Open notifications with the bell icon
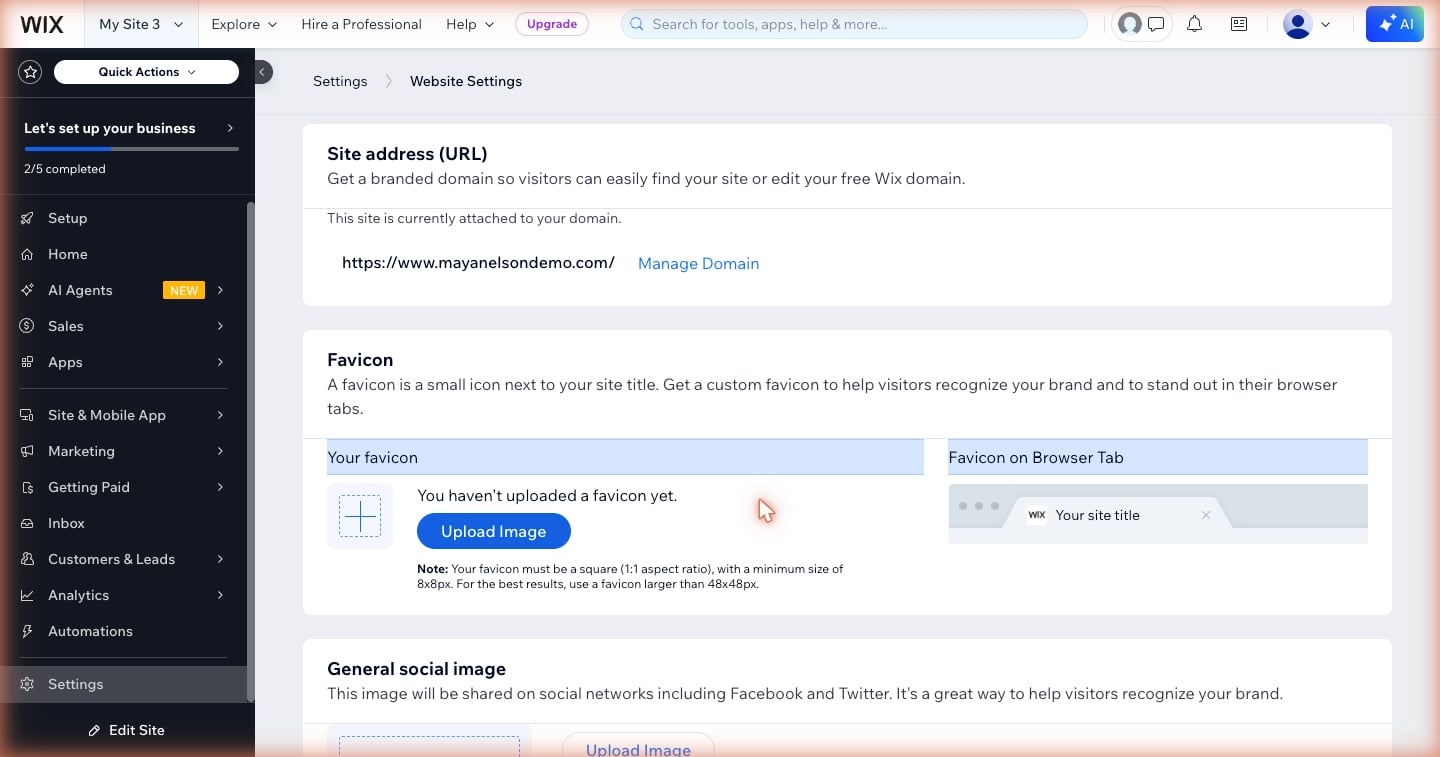Viewport: 1440px width, 757px height. pyautogui.click(x=1194, y=24)
